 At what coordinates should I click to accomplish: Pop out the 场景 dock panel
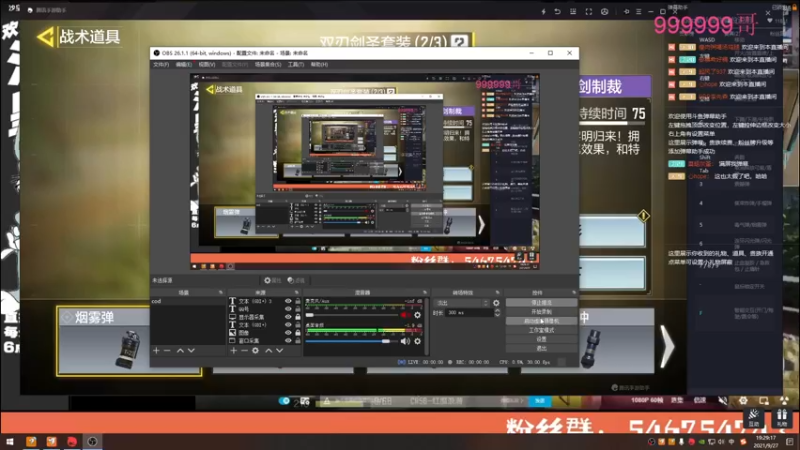[221, 292]
